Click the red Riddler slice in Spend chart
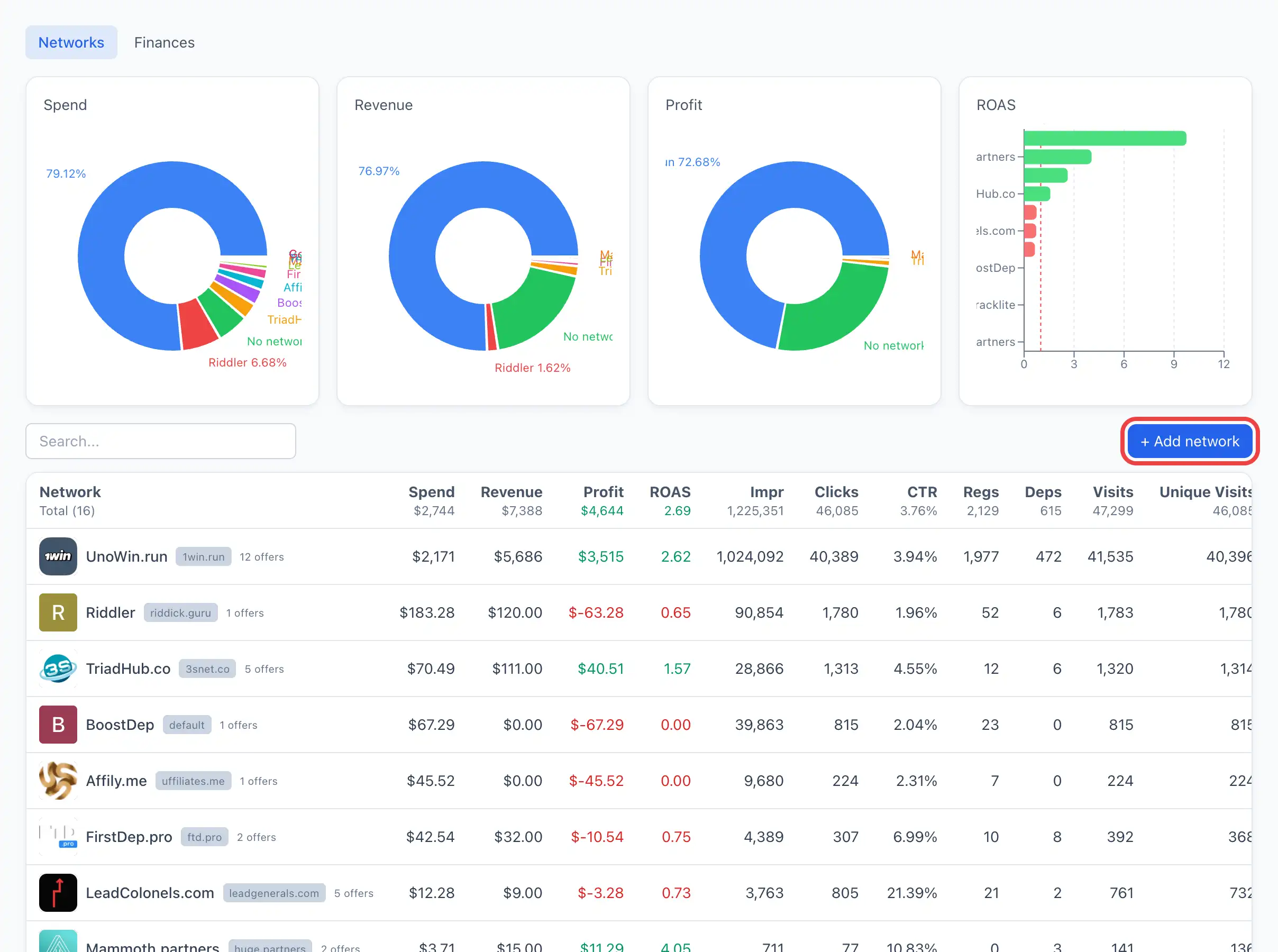Viewport: 1278px width, 952px height. [197, 325]
